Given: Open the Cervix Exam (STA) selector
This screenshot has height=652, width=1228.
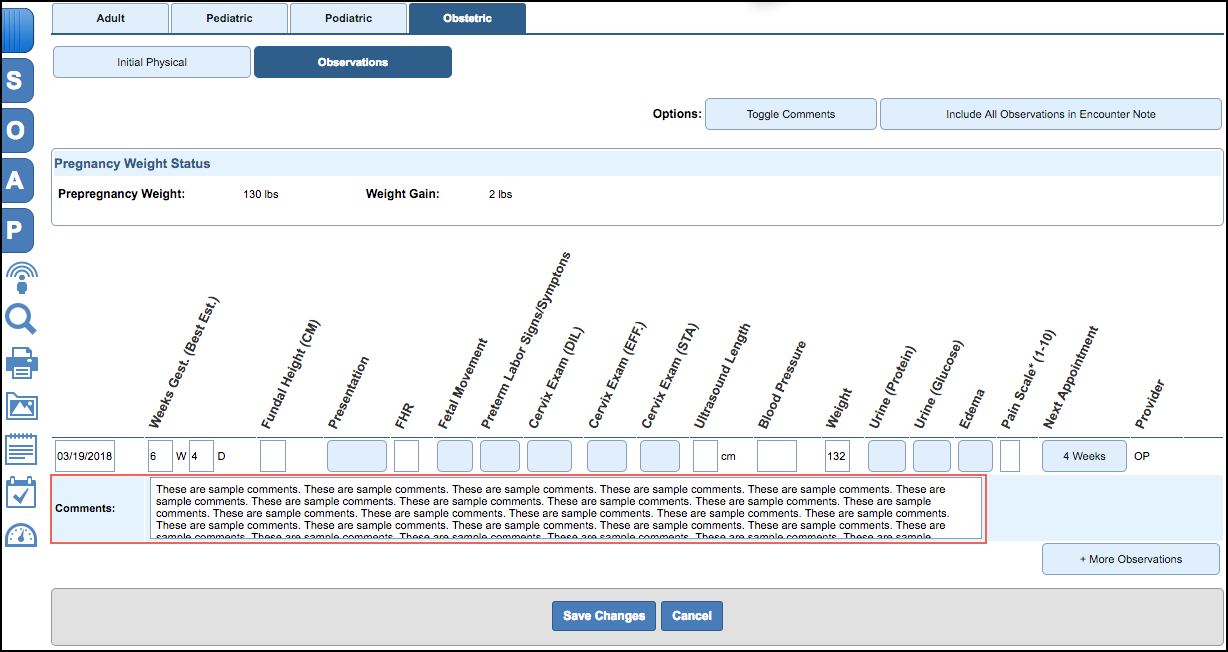Looking at the screenshot, I should pos(660,456).
